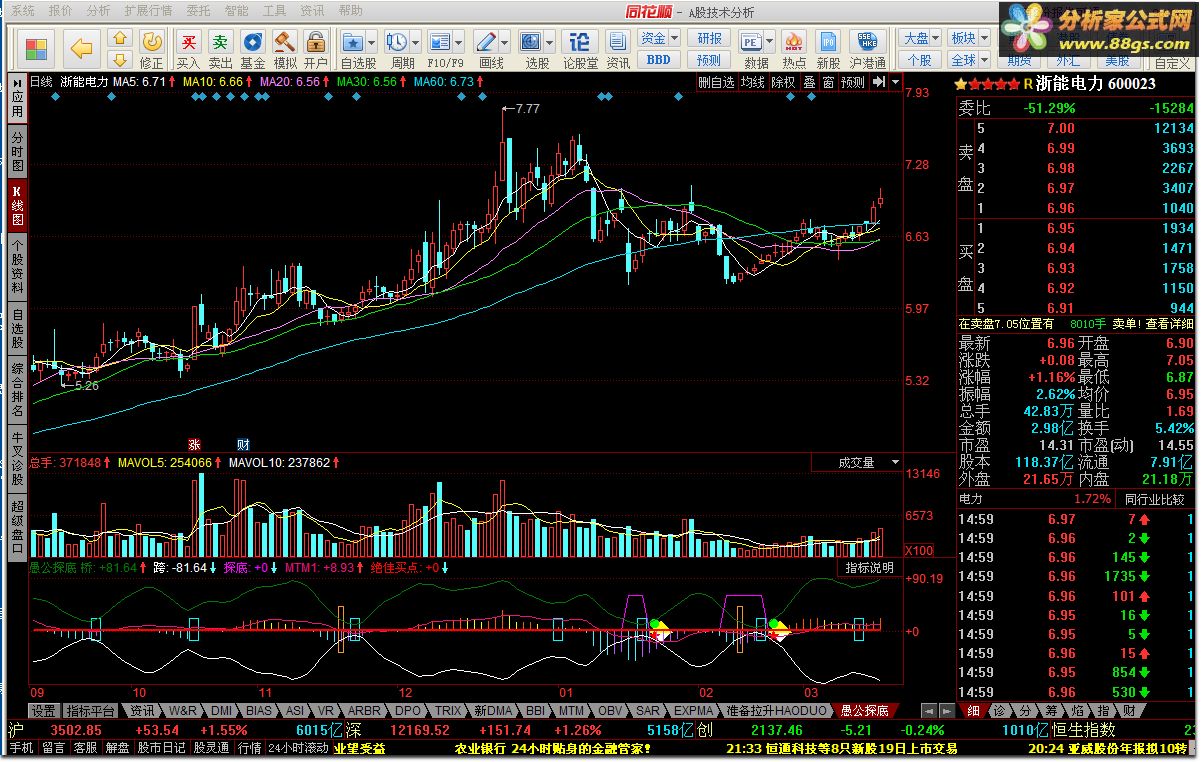
Task: Expand the 画线 dropdown arrow
Action: [x=503, y=43]
